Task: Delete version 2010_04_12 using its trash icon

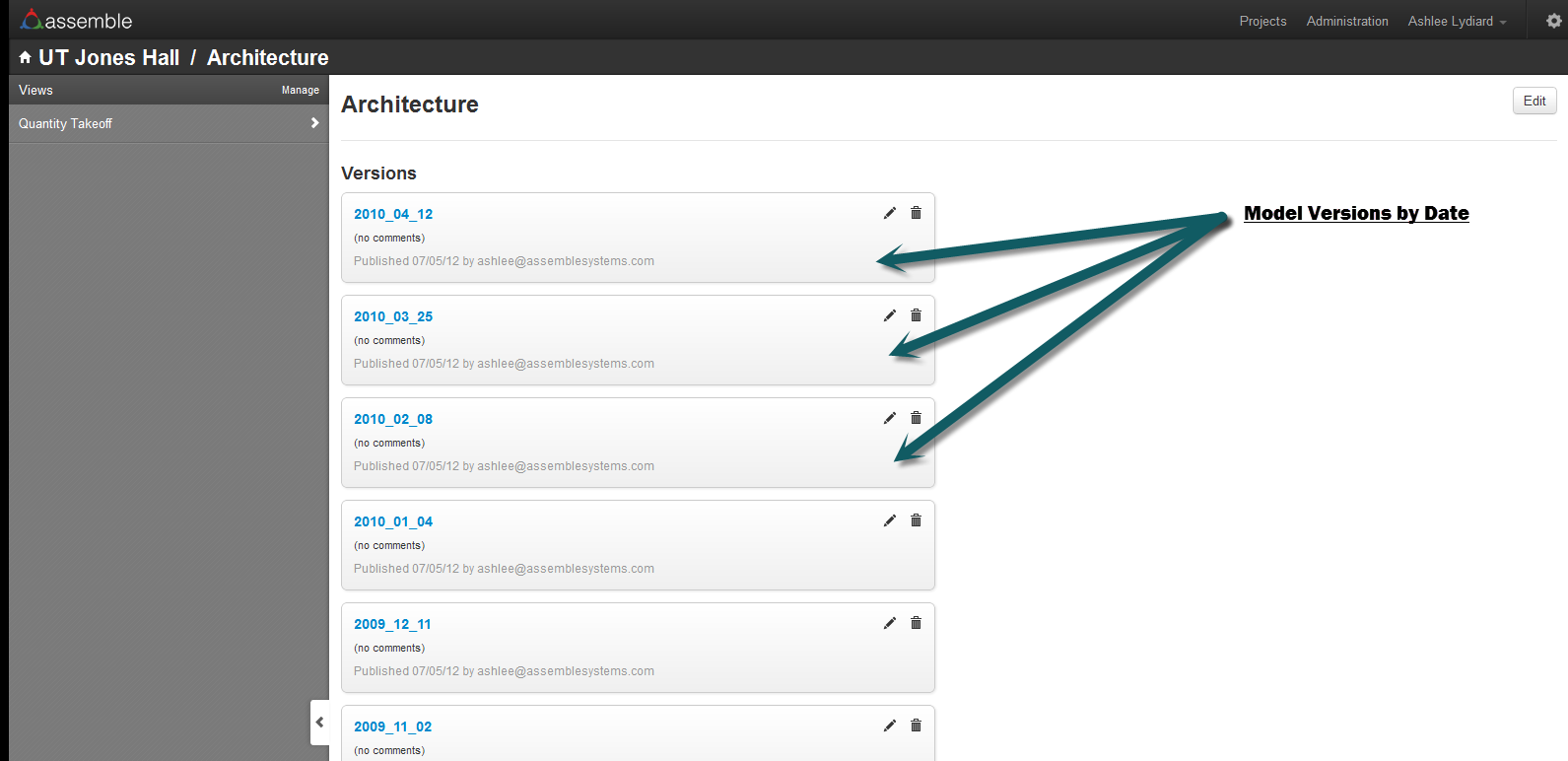Action: (916, 213)
